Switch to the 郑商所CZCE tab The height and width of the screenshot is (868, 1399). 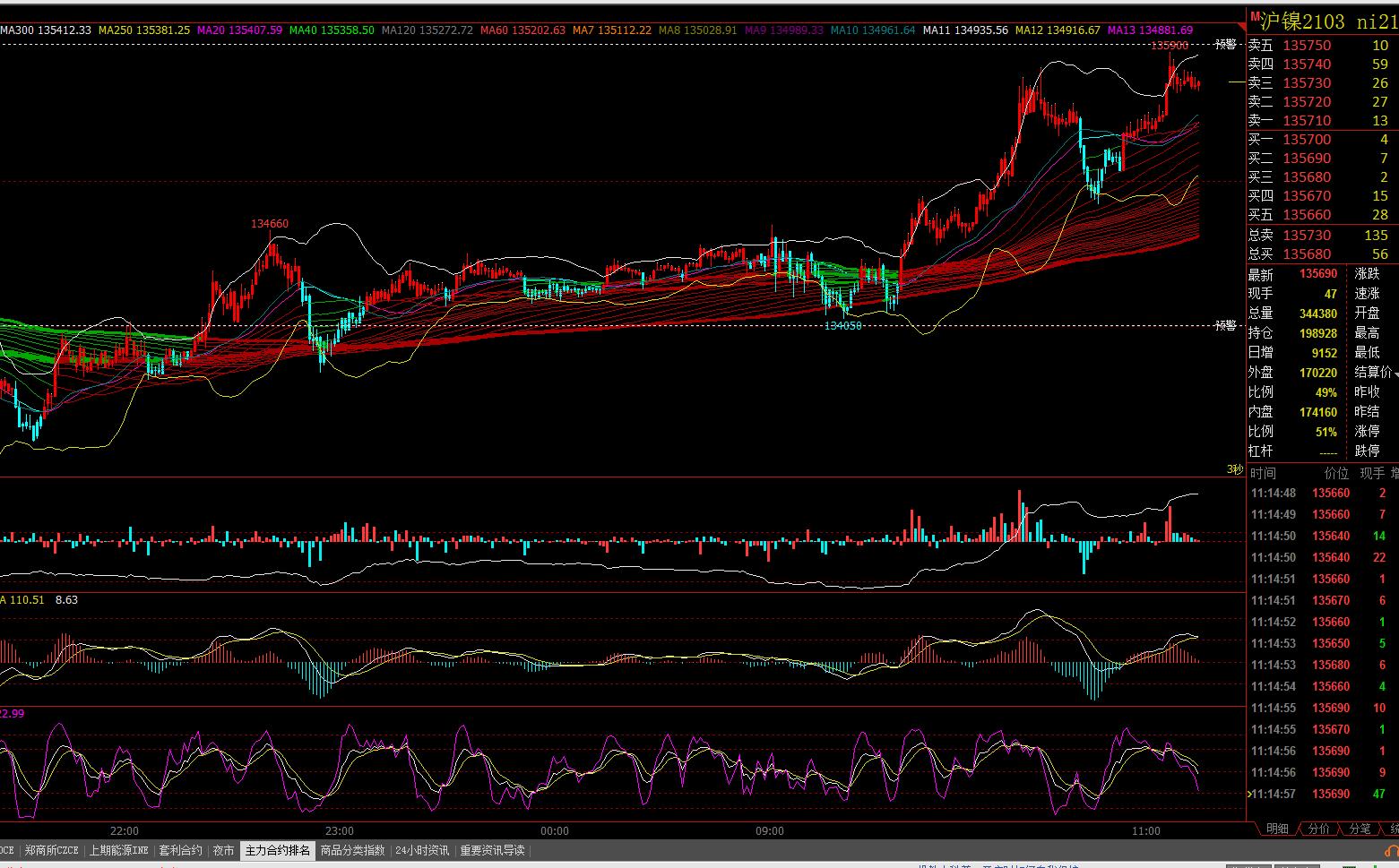[51, 850]
